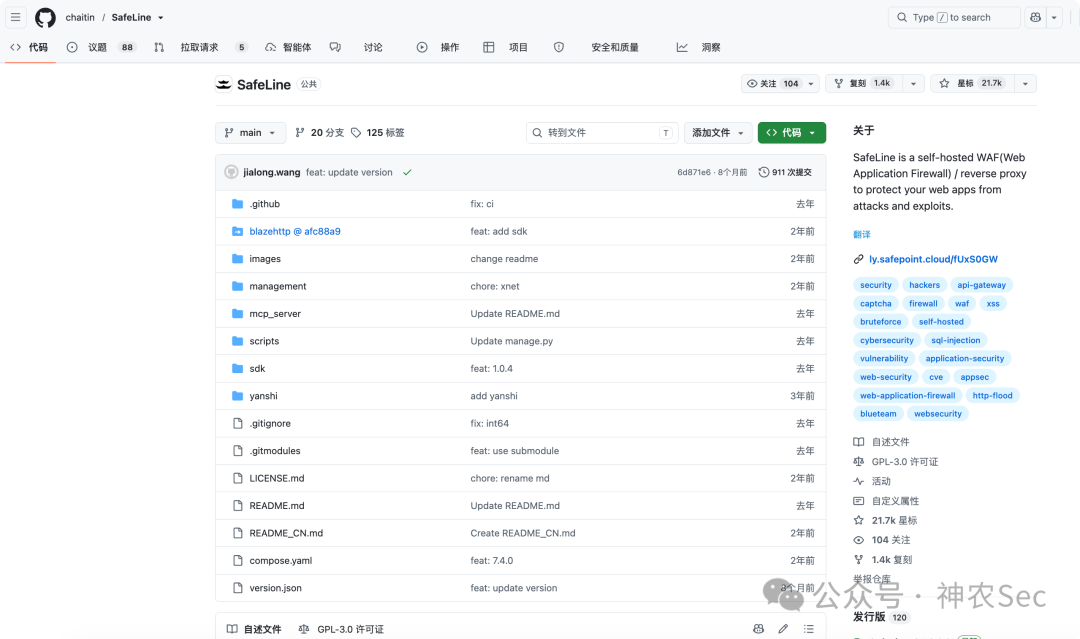
Task: Focus the 'Type / to search' box
Action: 954,17
